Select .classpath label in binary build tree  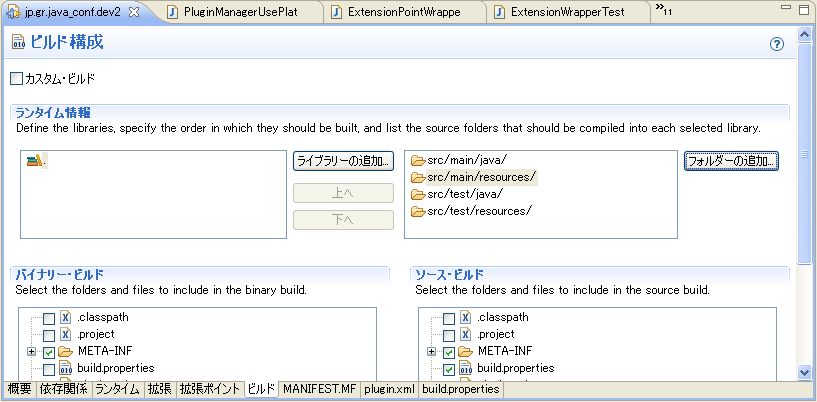[x=103, y=317]
